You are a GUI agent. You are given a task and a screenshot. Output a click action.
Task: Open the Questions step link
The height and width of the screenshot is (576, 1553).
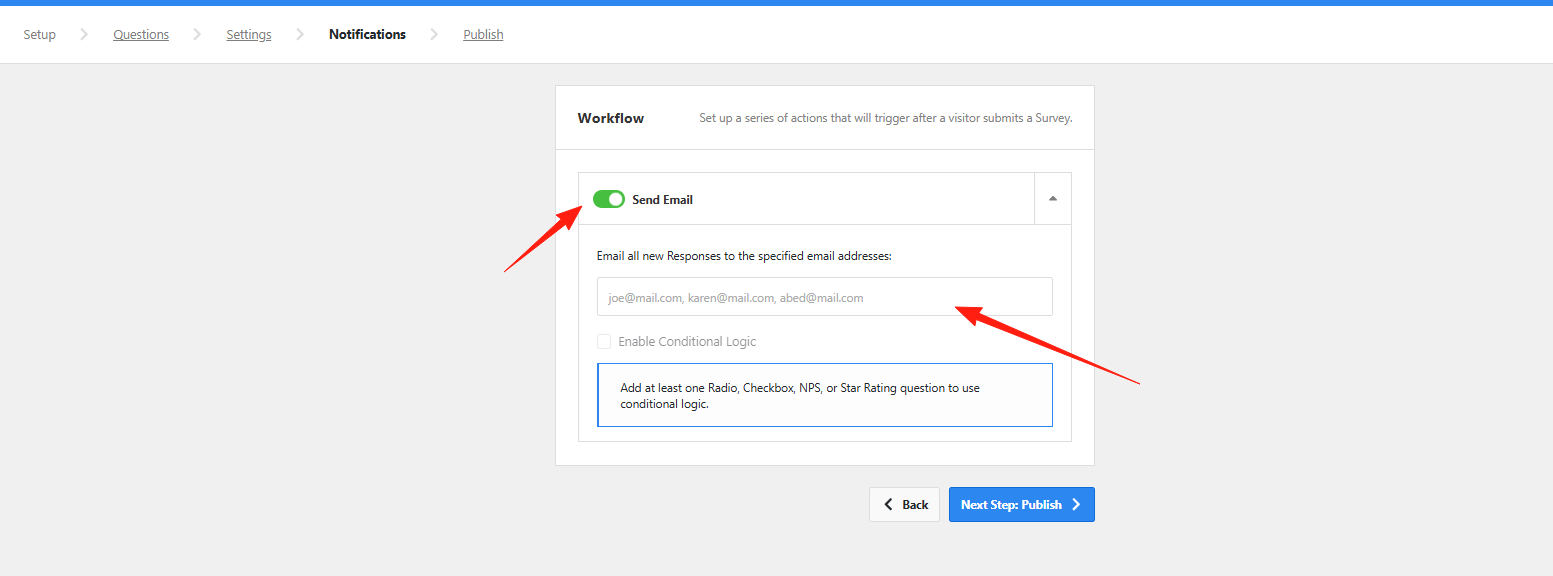(x=141, y=35)
